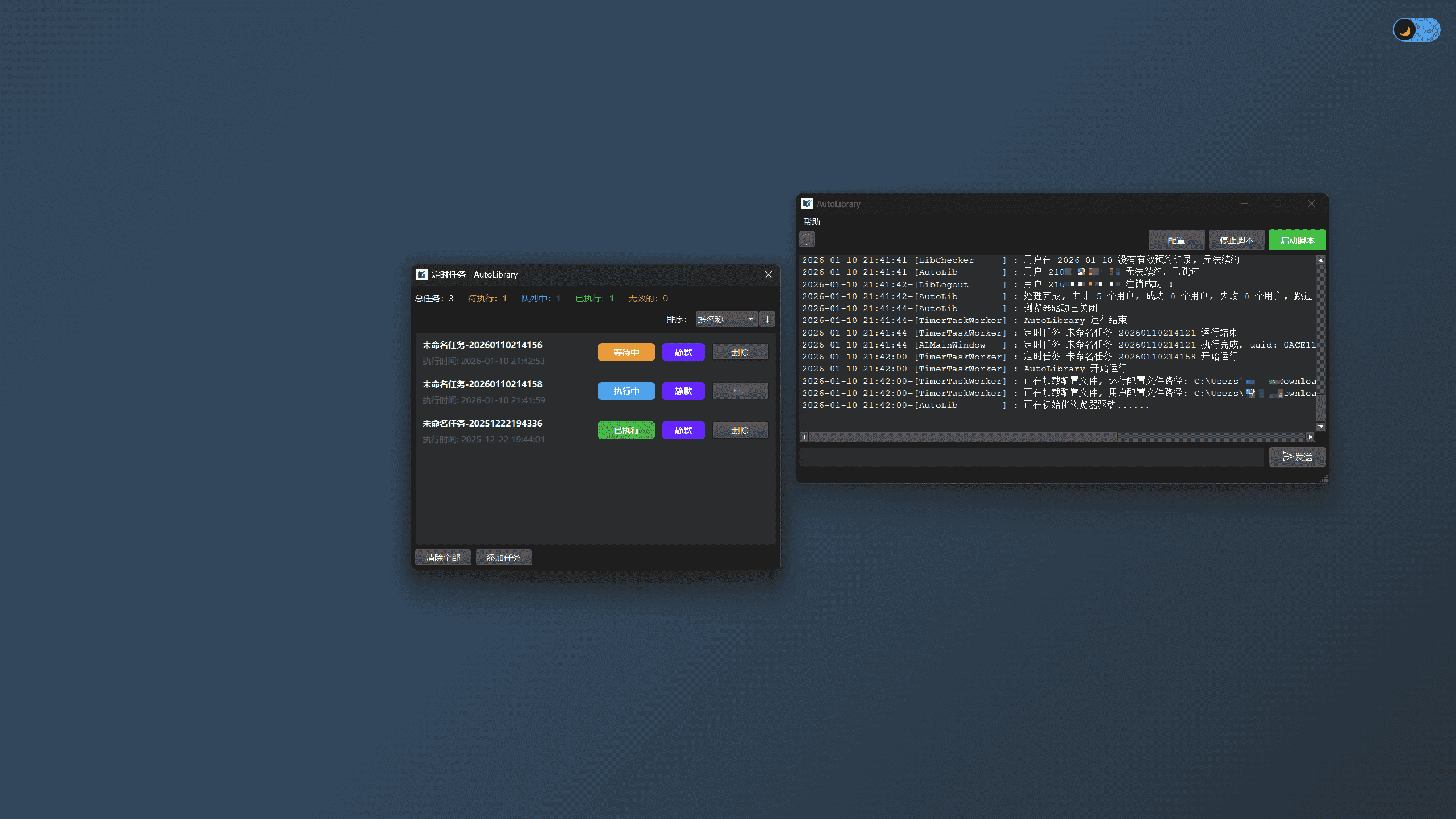Toggle 静默 mode for task 20260110214158
Image resolution: width=1456 pixels, height=819 pixels.
[682, 391]
